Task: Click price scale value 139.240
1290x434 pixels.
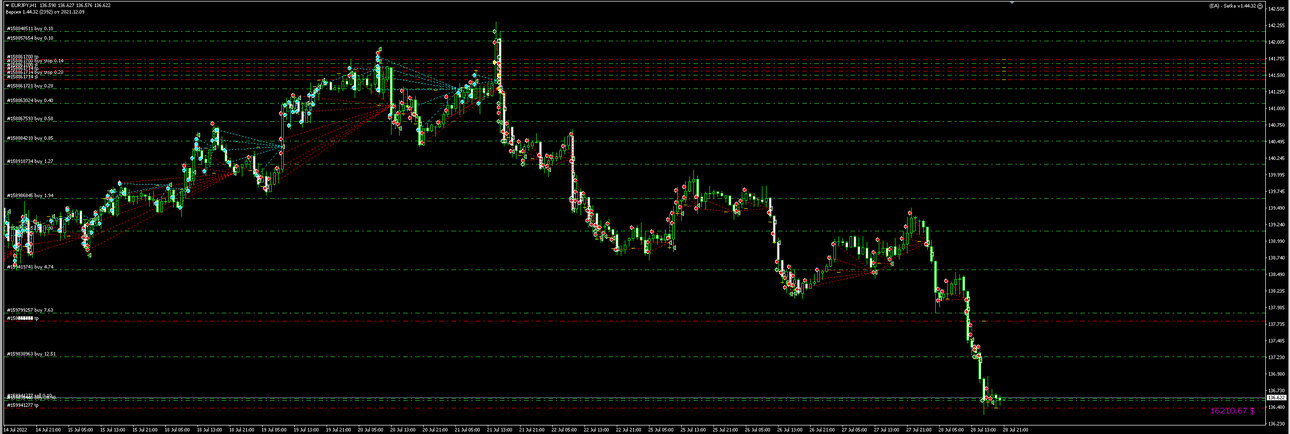Action: click(1277, 225)
